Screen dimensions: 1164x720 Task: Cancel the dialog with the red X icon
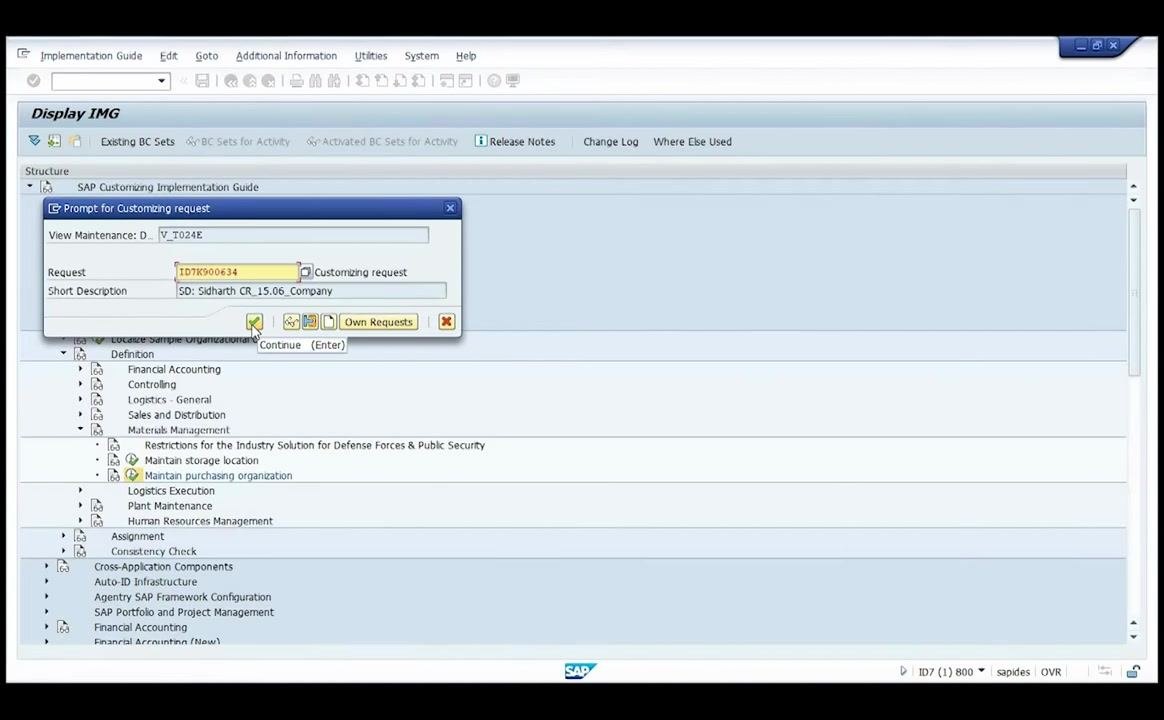pyautogui.click(x=446, y=321)
